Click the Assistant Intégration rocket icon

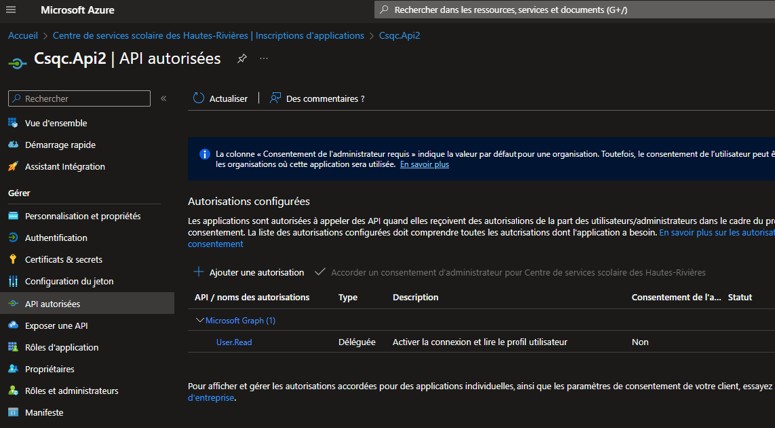[13, 166]
